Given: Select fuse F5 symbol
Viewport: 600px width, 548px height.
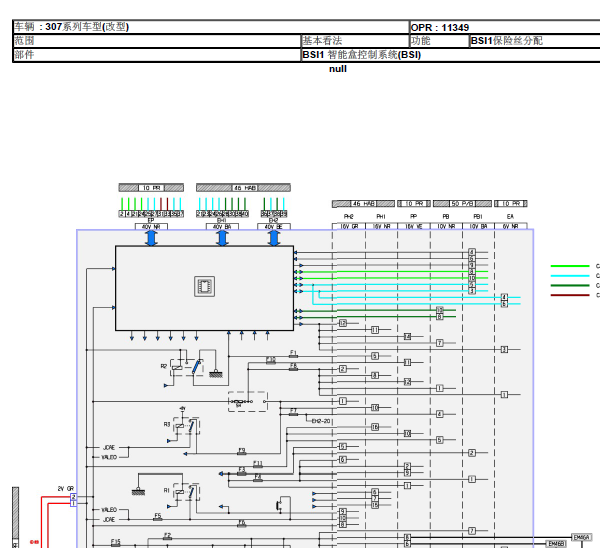Looking at the screenshot, I should [158, 517].
